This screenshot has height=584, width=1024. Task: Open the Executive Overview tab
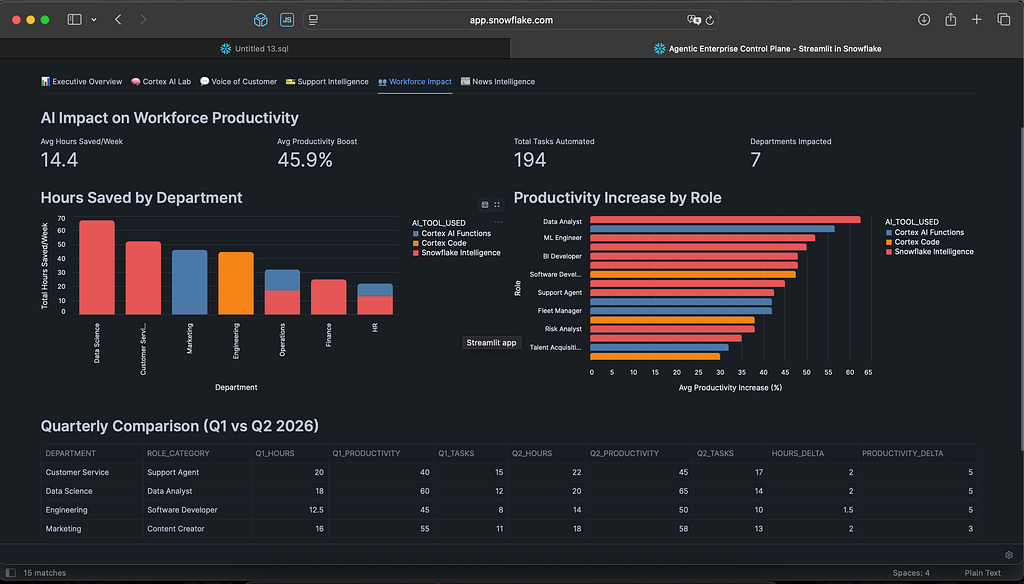tap(82, 82)
